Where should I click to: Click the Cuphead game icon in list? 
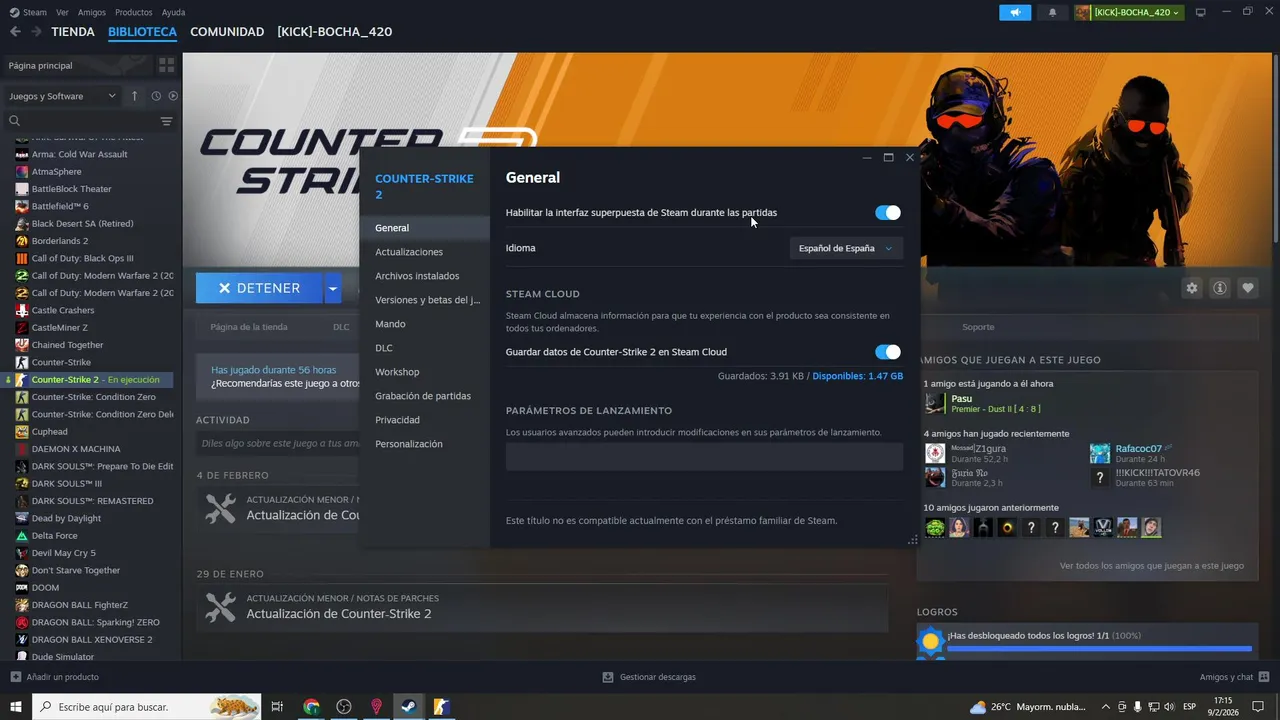point(22,432)
